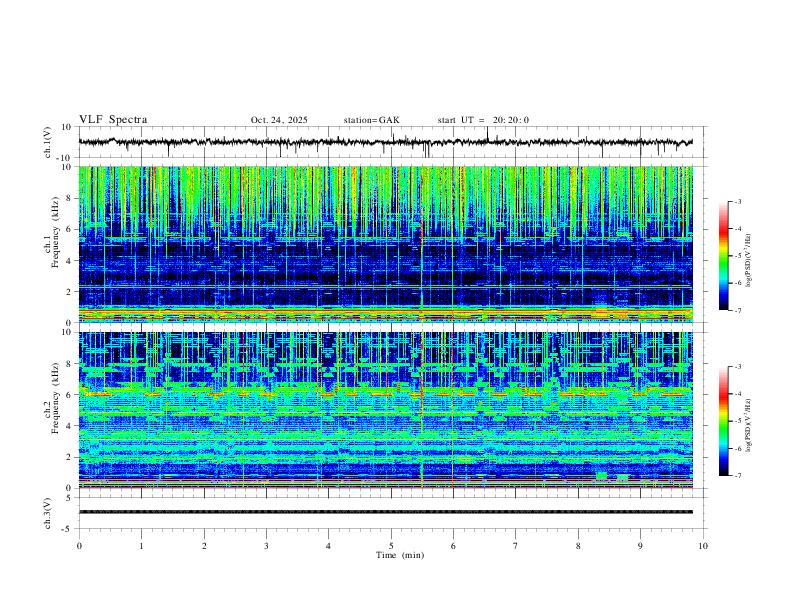Click the "-3" tick on ch.1 colorbar
Screen dimensions: 792x612
click(x=737, y=202)
